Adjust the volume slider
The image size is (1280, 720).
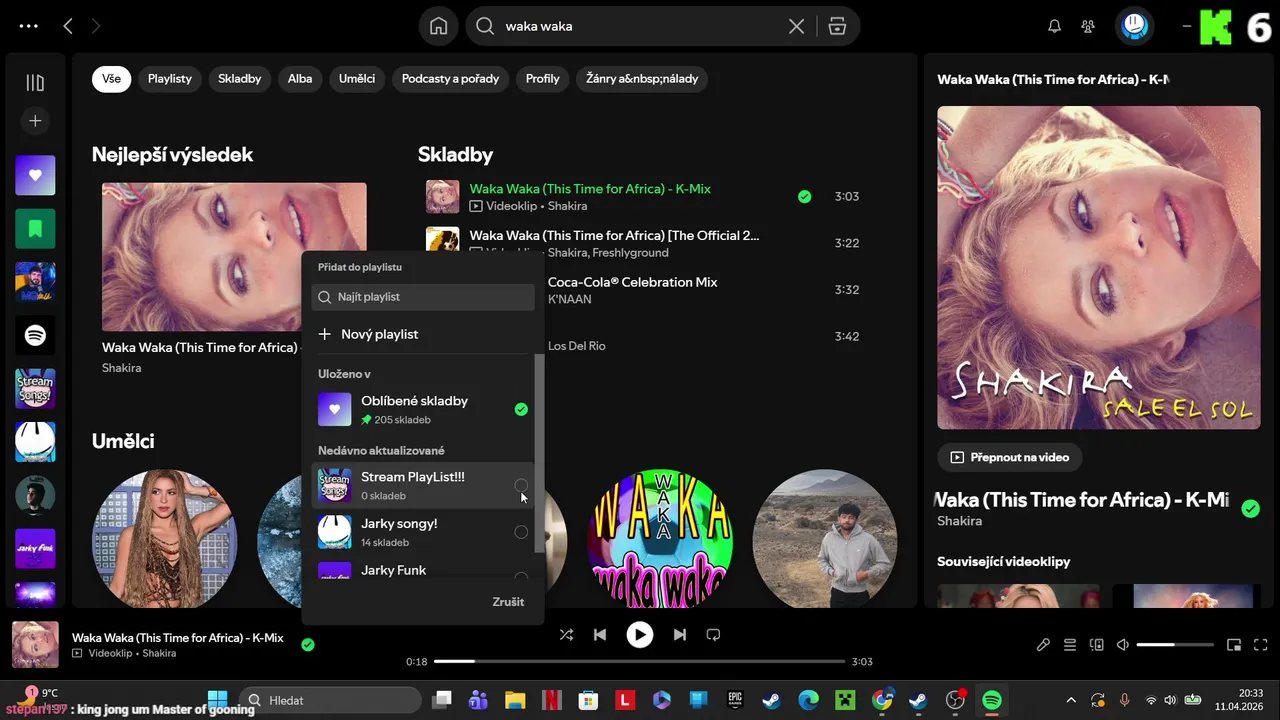[x=1173, y=645]
